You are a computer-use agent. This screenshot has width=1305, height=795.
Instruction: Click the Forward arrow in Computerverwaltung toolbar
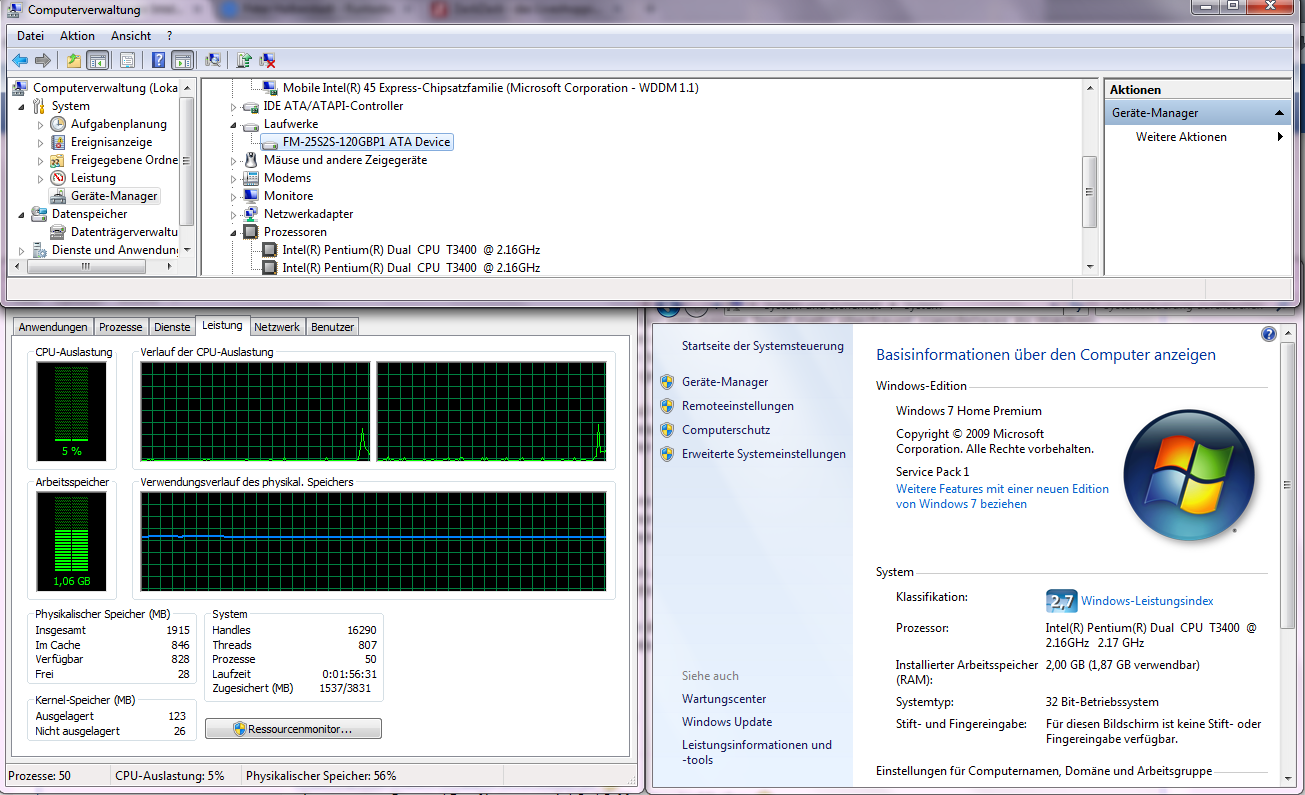[x=42, y=60]
